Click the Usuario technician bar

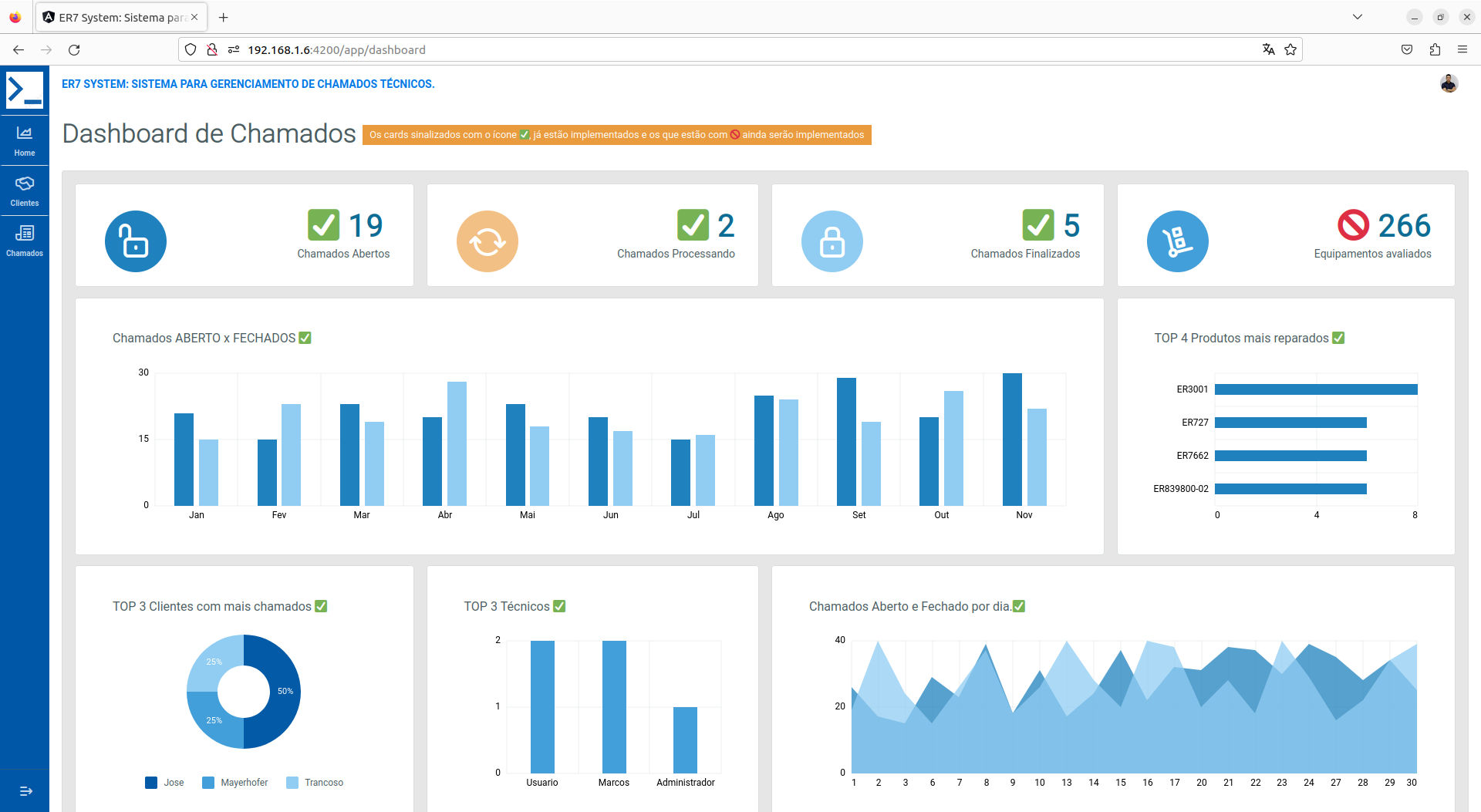(x=542, y=707)
